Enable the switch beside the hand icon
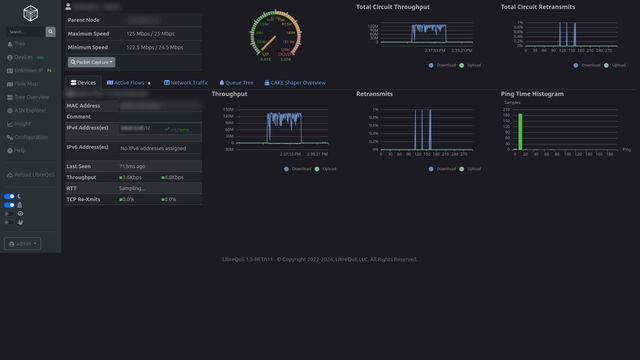The height and width of the screenshot is (360, 640). 9,222
